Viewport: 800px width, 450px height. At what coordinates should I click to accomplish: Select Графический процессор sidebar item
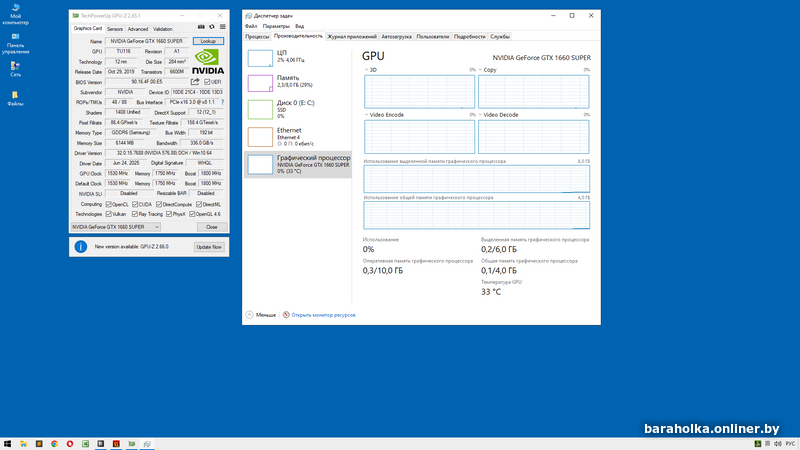[x=298, y=164]
